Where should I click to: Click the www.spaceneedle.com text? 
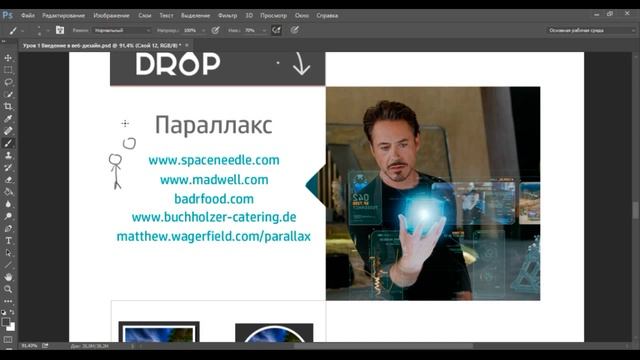tap(214, 160)
